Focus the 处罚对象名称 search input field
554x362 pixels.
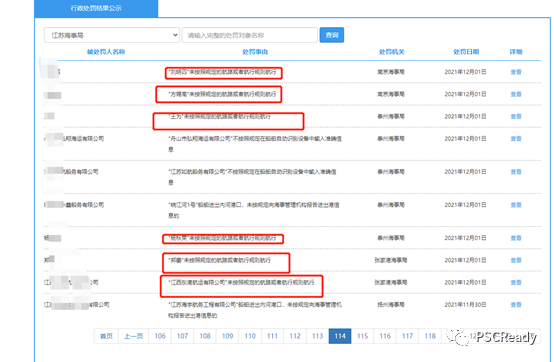[x=250, y=35]
